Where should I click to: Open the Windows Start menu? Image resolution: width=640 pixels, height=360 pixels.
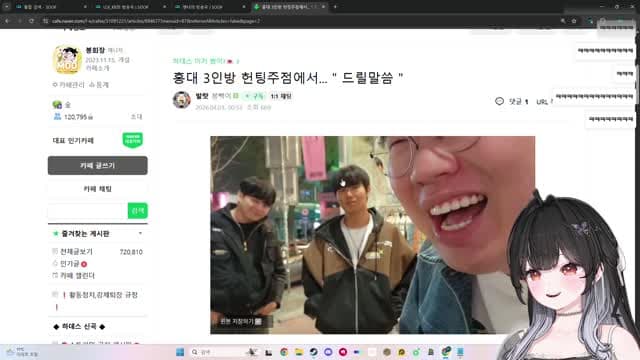pyautogui.click(x=180, y=352)
